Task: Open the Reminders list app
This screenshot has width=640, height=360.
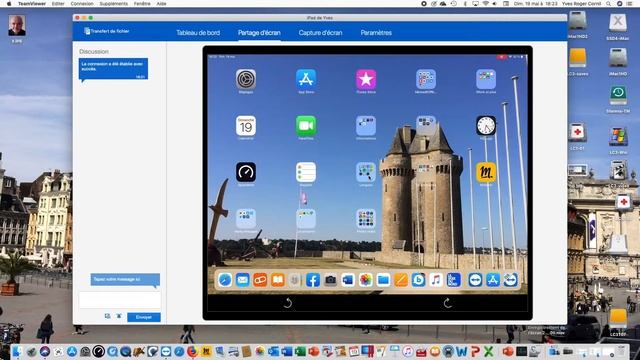Action: click(306, 172)
